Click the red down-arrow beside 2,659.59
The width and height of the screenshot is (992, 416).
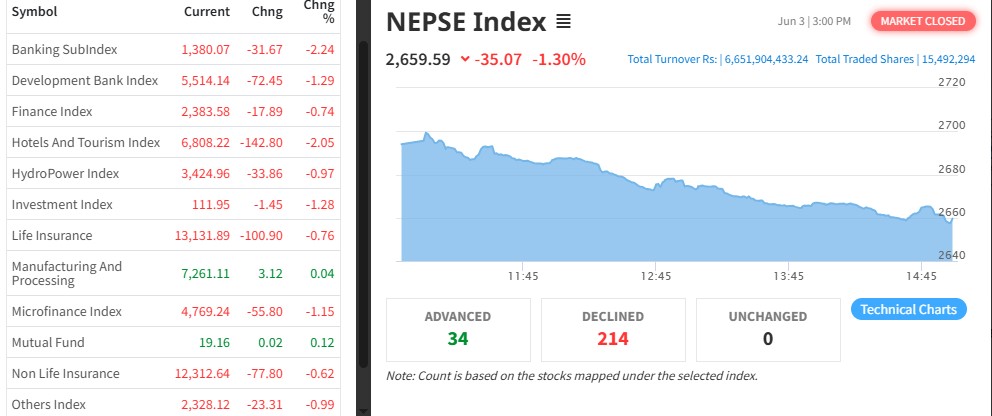(x=465, y=59)
